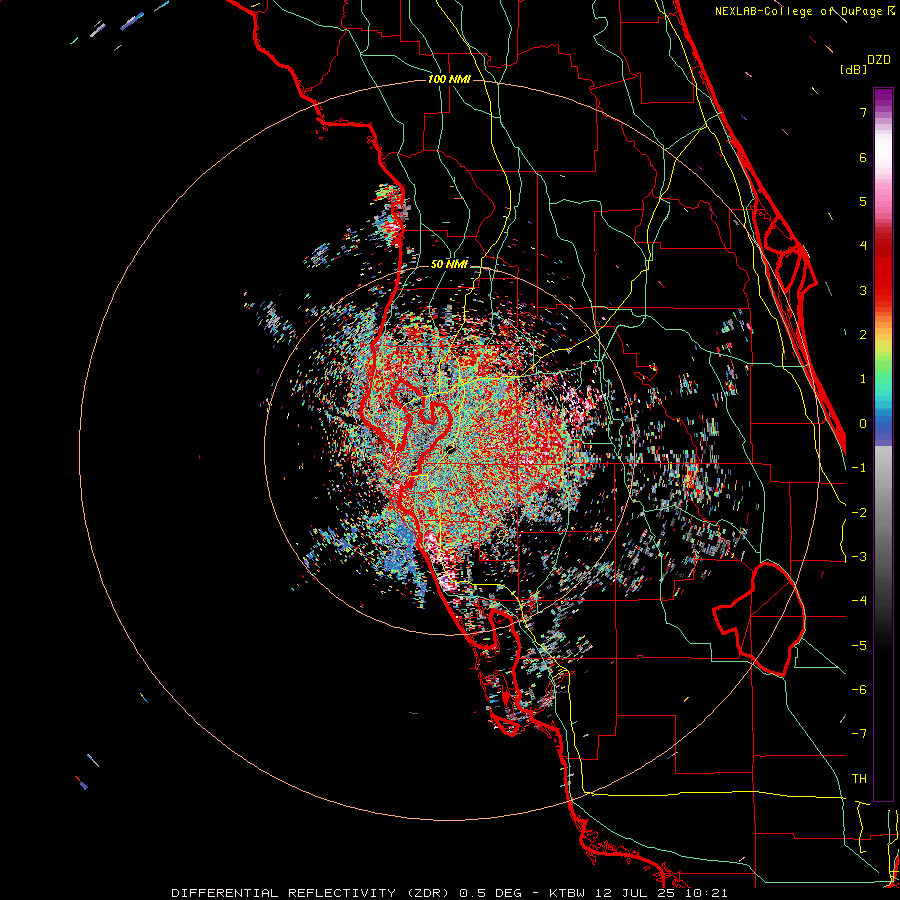Click the "TH" label on color scale

click(x=859, y=779)
